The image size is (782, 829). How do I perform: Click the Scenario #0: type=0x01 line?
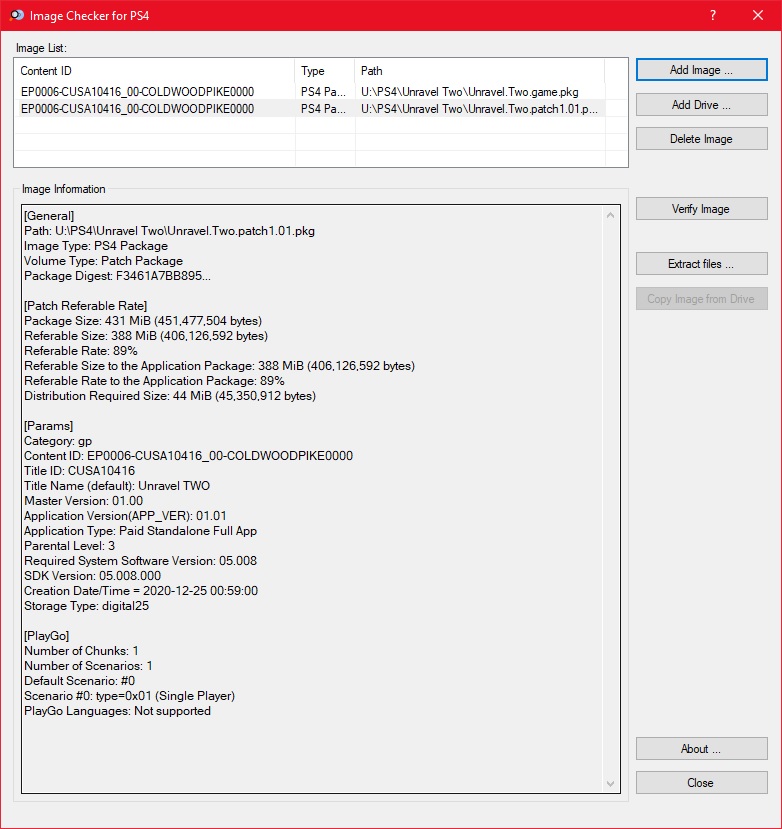tap(130, 696)
